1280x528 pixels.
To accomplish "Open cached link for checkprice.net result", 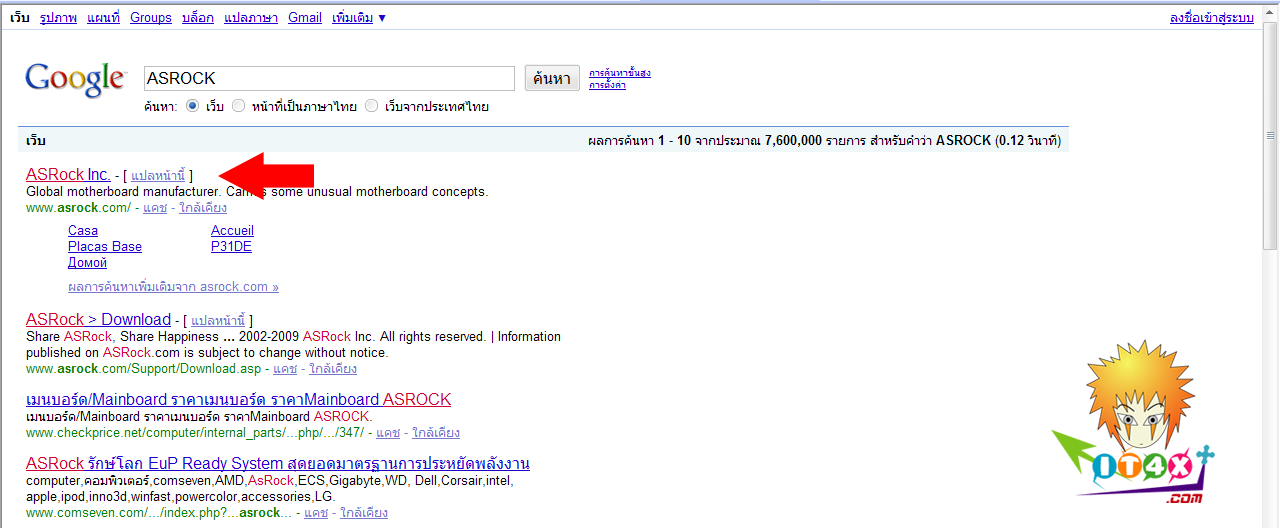I will pos(388,433).
